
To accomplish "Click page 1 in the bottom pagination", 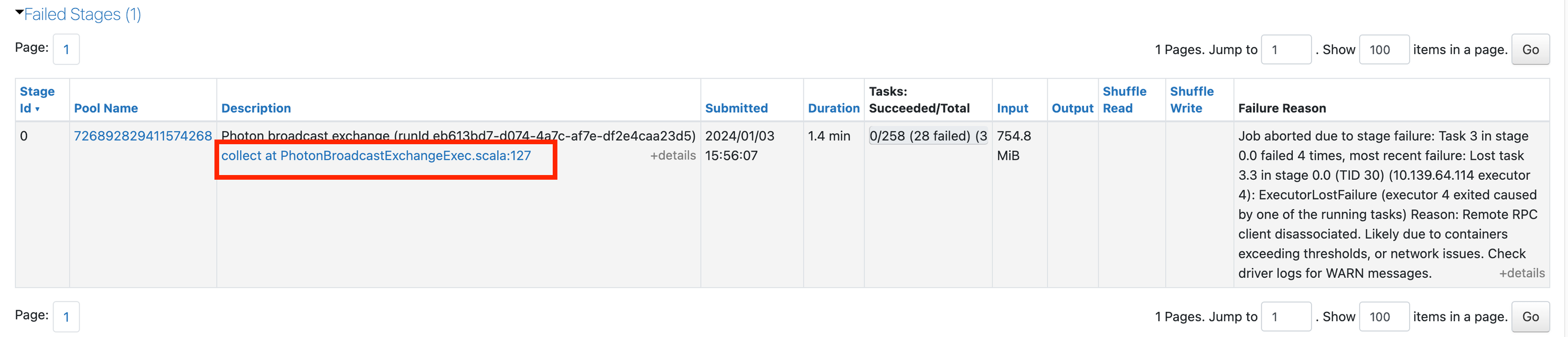I will (x=67, y=317).
